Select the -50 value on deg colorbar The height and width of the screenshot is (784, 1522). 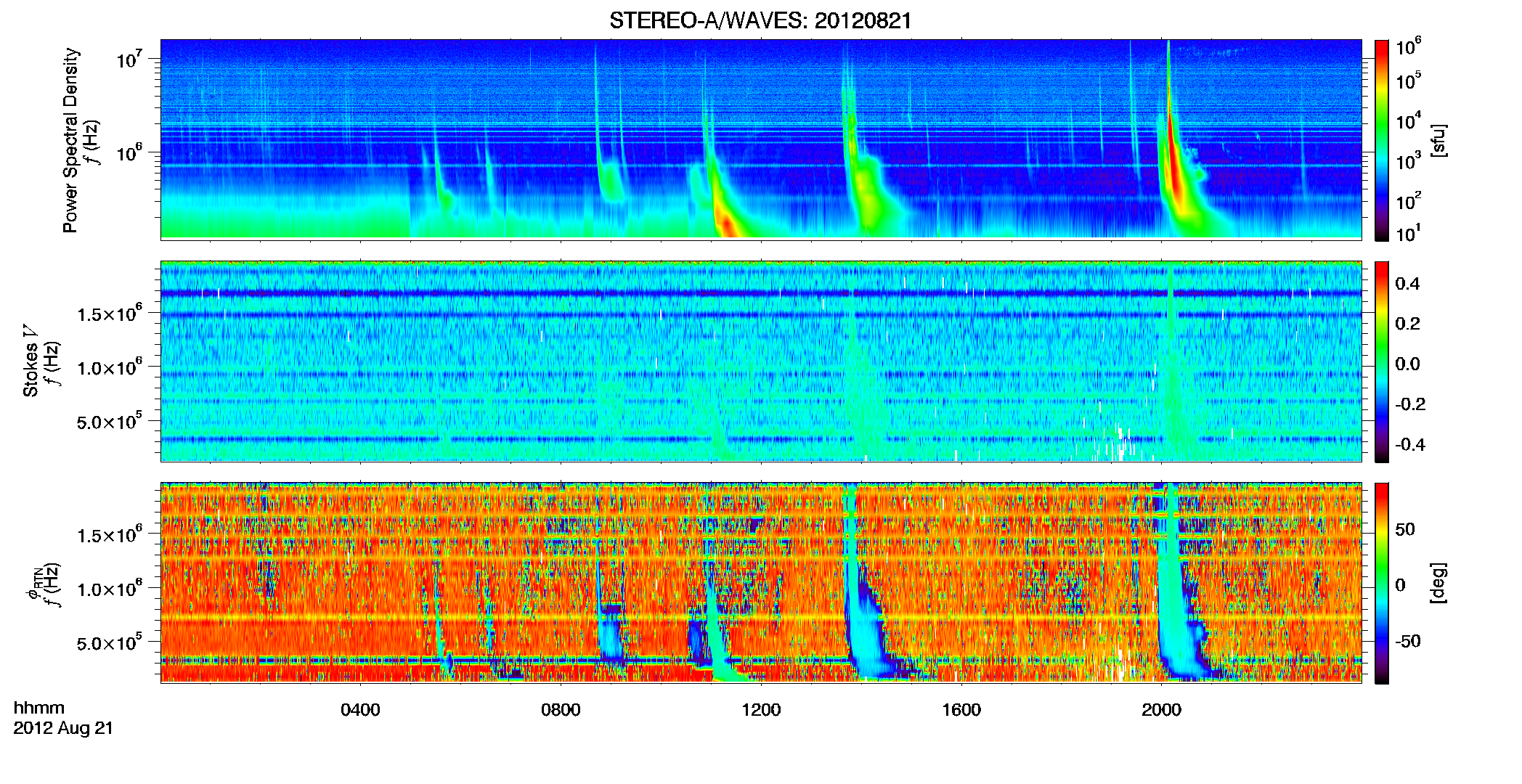[x=1408, y=641]
